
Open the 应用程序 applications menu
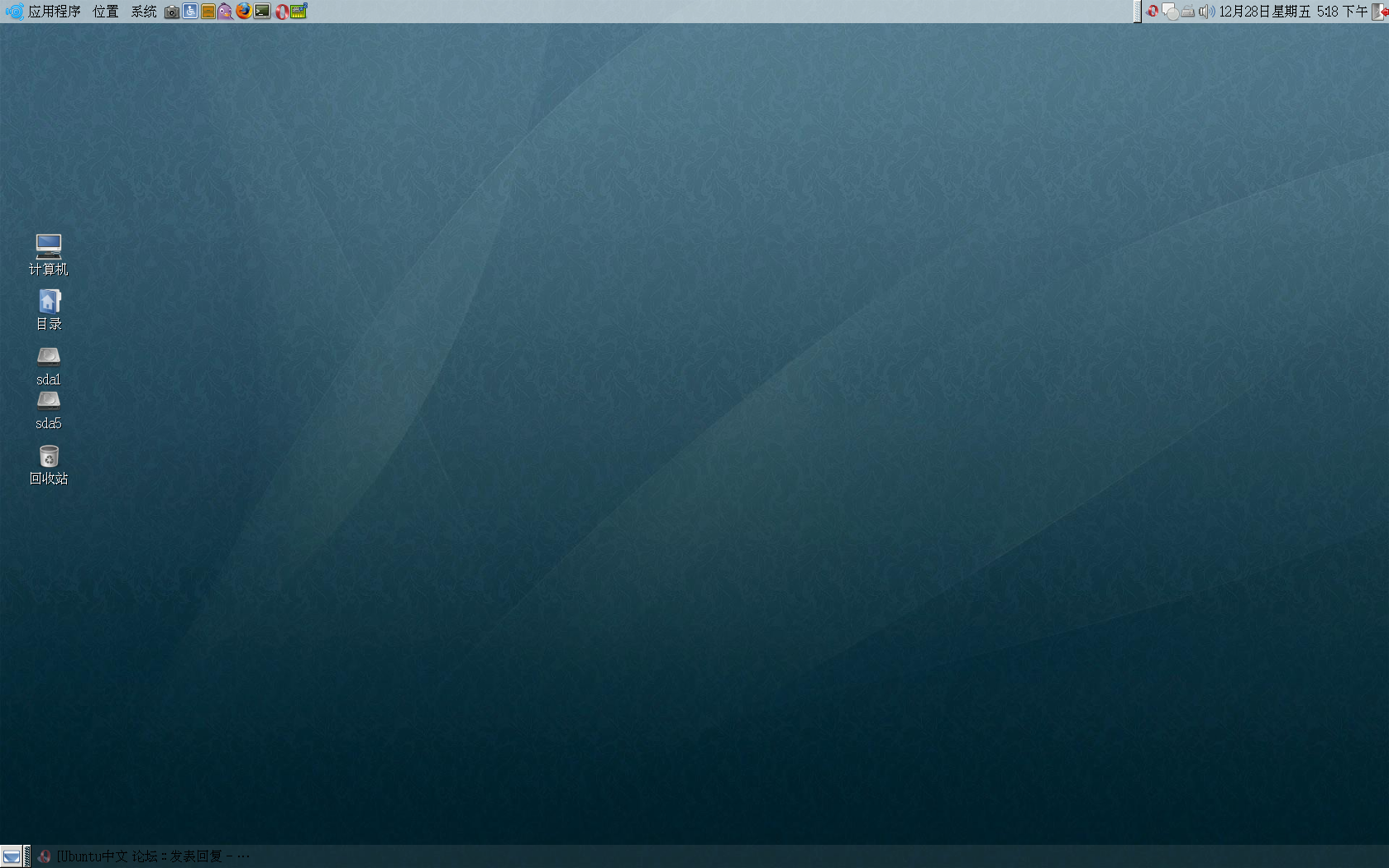pos(55,12)
